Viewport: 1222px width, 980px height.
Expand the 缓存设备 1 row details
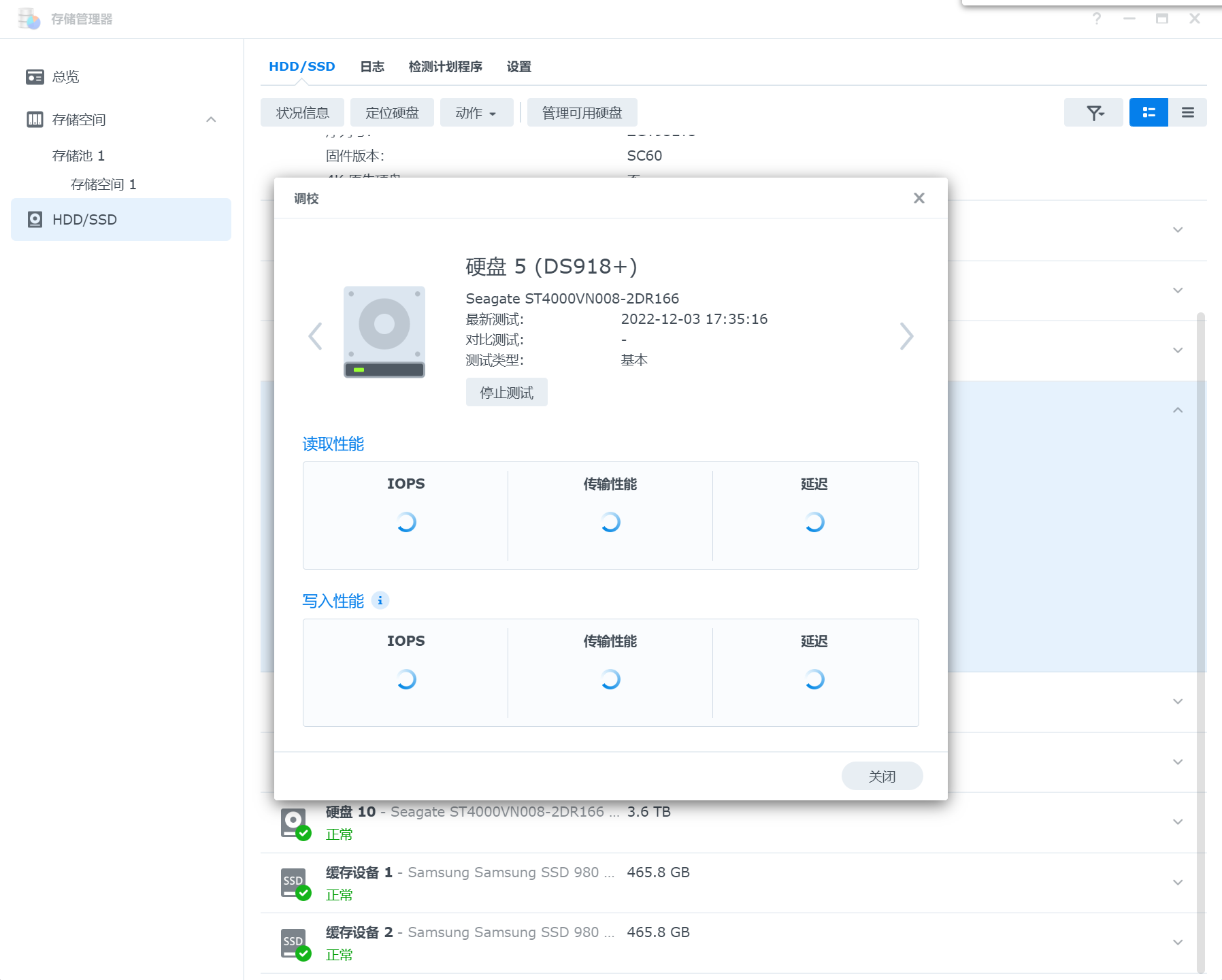tap(1178, 883)
